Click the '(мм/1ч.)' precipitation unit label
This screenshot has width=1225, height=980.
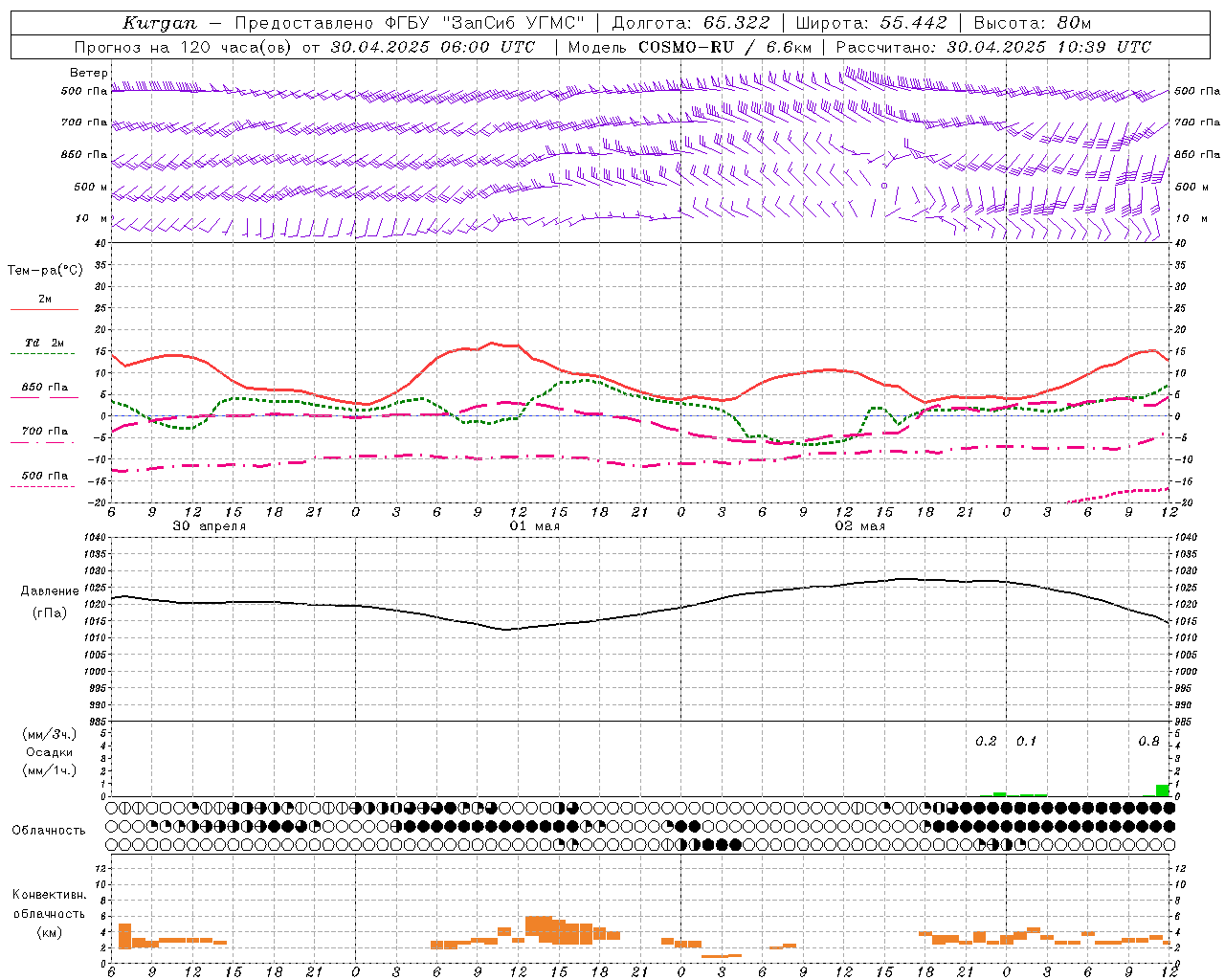pos(50,770)
